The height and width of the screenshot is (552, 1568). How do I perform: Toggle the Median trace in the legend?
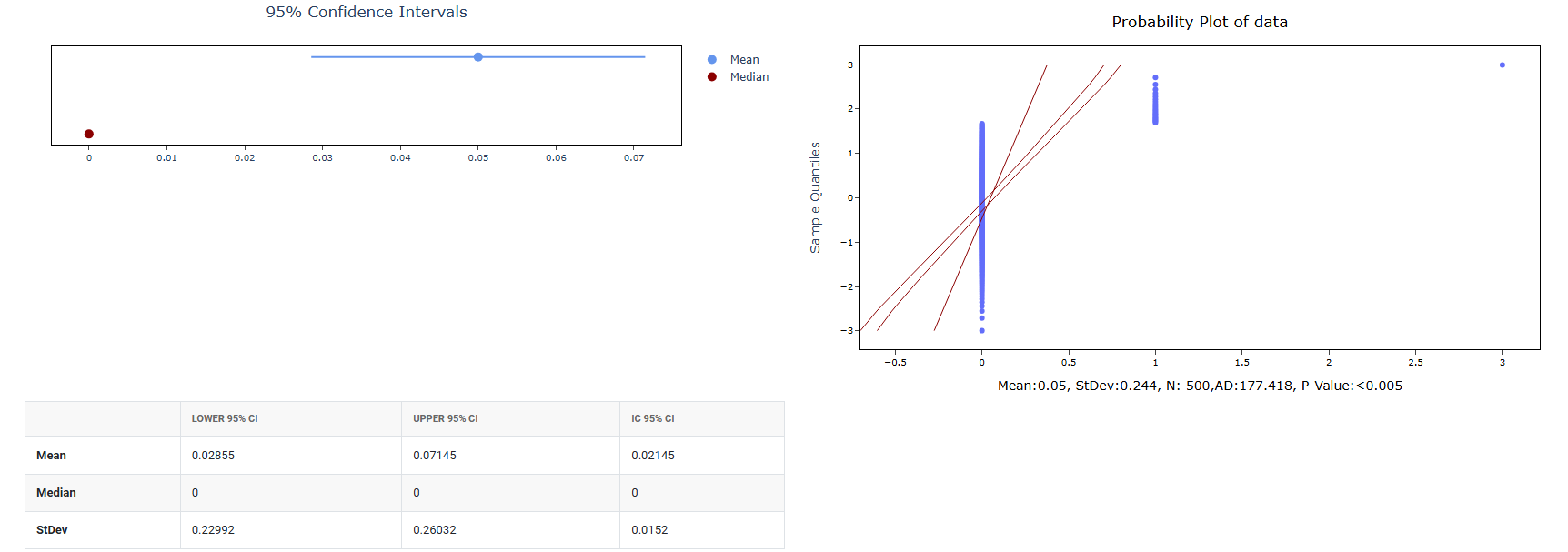[x=749, y=77]
